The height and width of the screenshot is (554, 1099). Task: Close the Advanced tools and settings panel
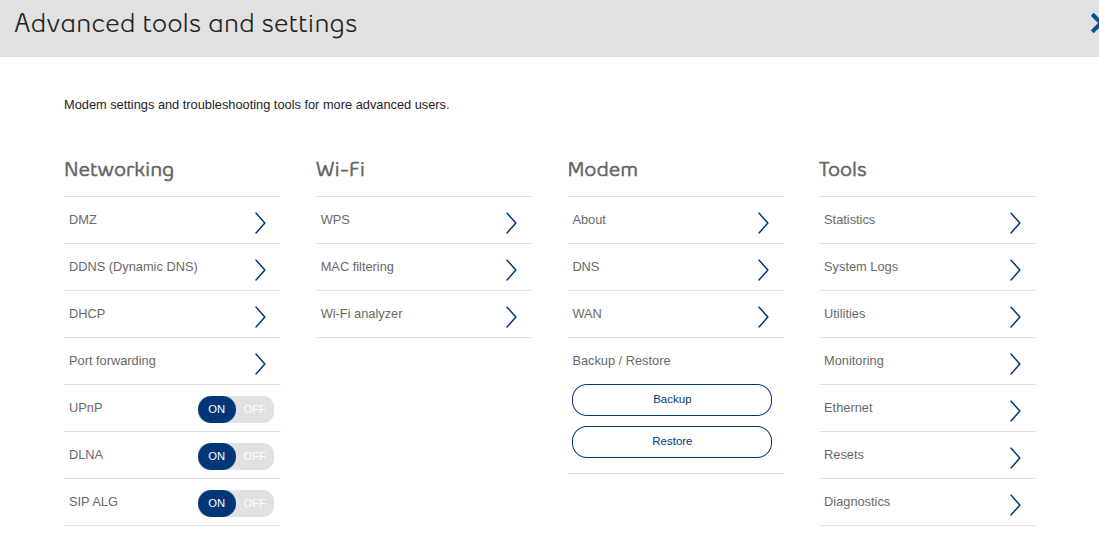(1093, 25)
